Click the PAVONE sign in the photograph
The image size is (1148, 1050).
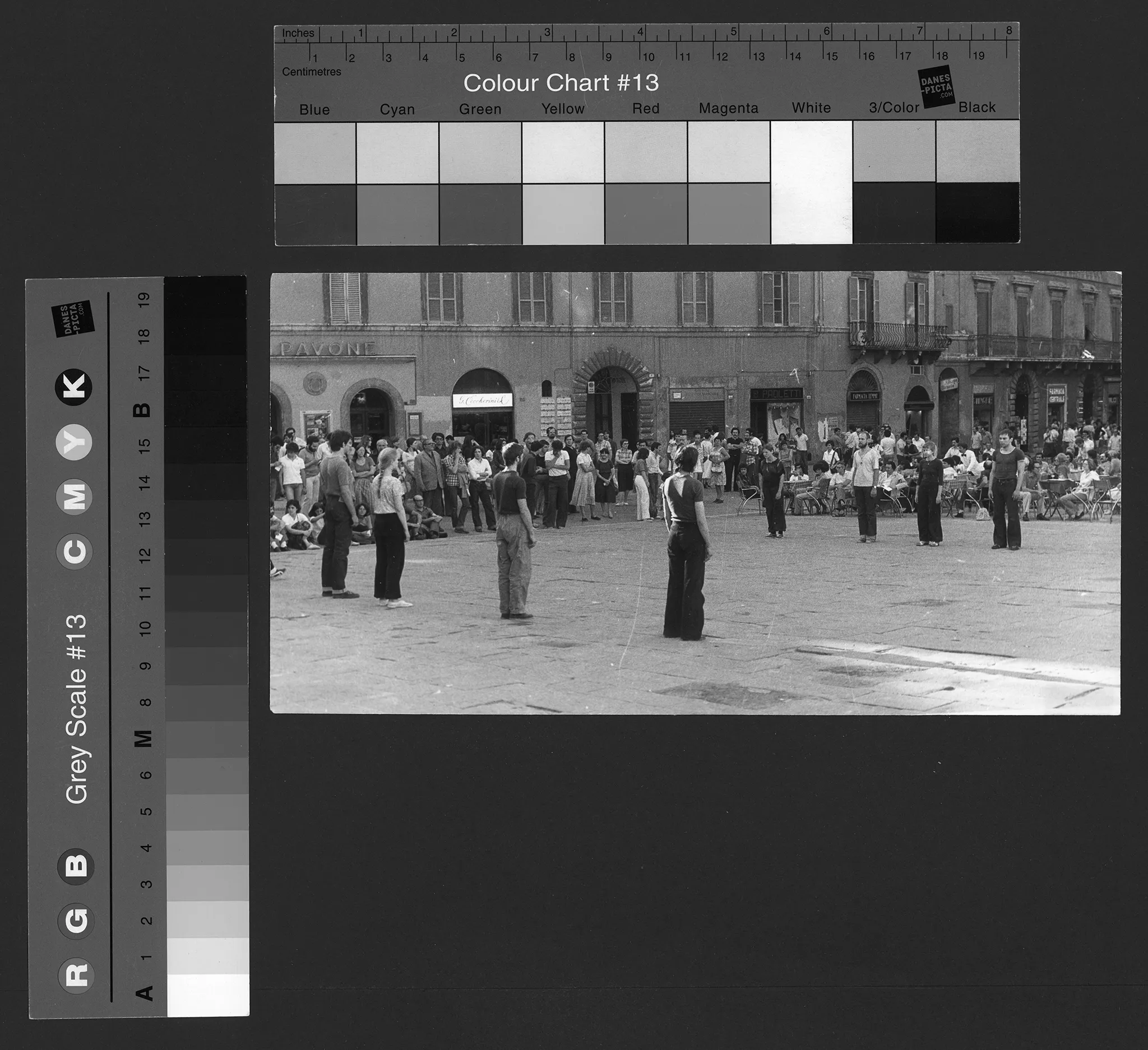328,349
